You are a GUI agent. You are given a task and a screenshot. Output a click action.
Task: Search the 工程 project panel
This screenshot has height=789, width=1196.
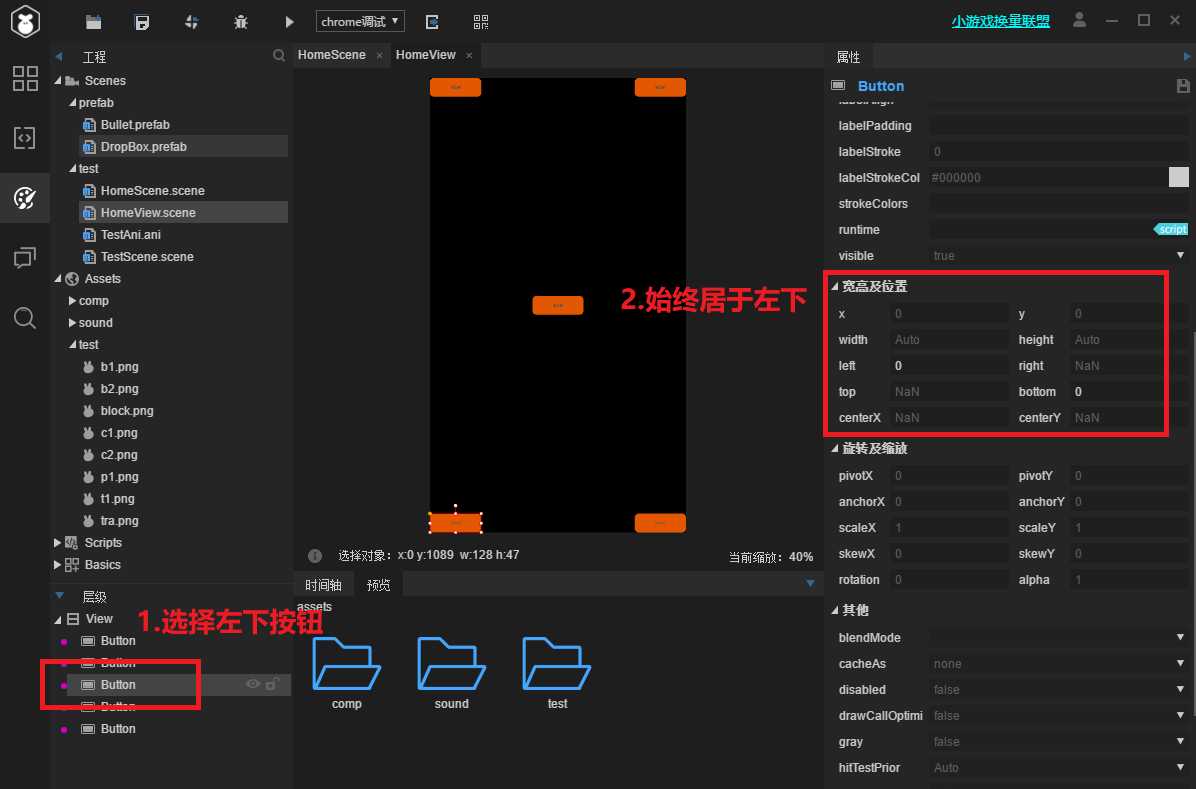click(279, 56)
